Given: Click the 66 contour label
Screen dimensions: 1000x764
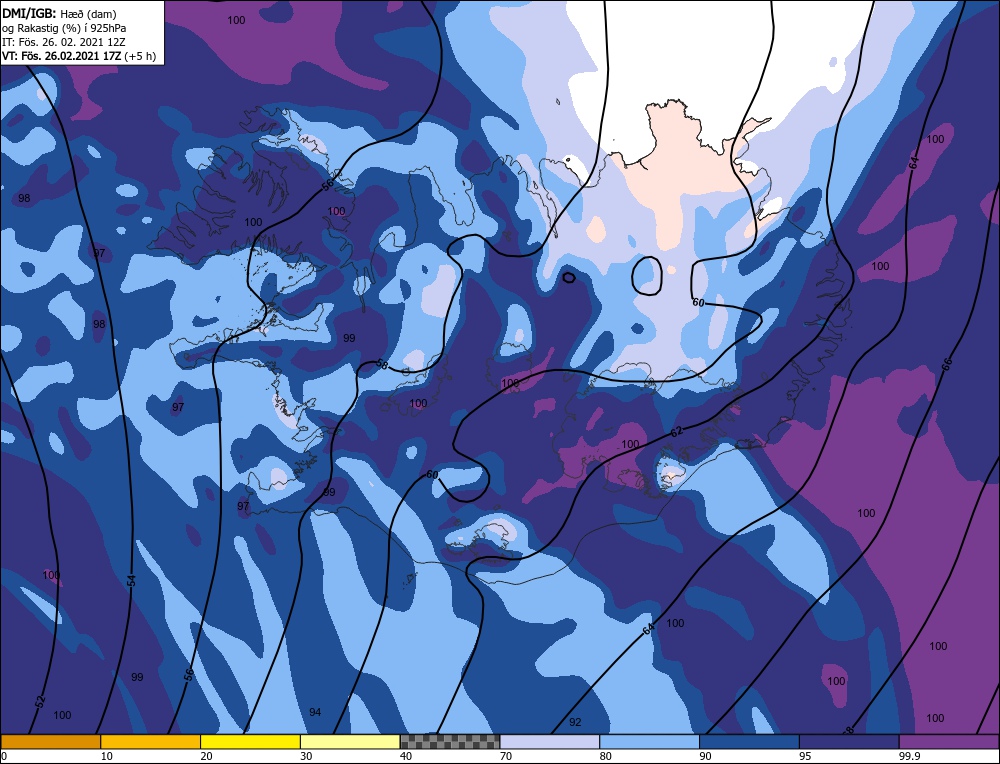Looking at the screenshot, I should pos(946,364).
